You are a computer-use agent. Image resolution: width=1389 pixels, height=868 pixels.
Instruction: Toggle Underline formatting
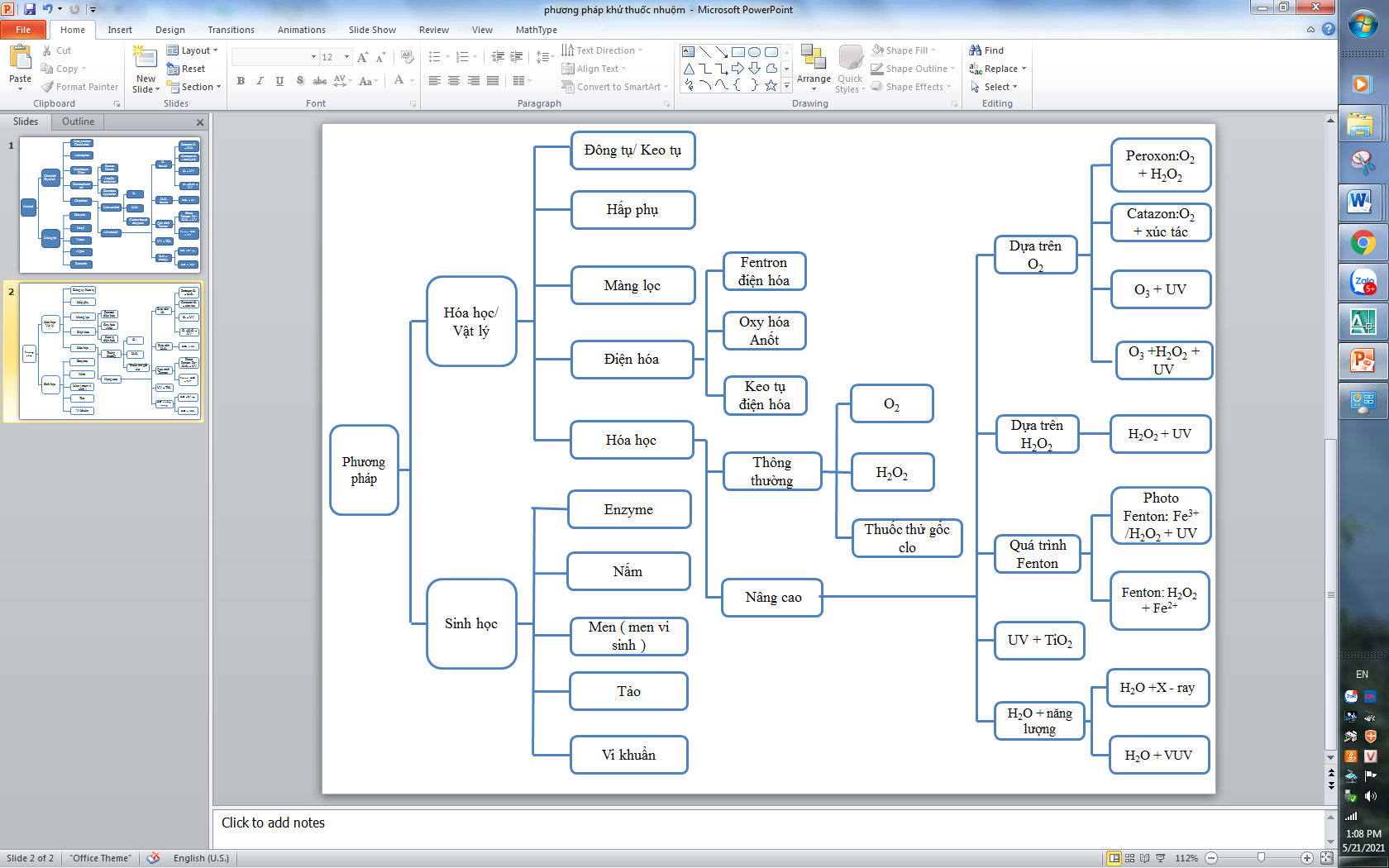tap(279, 81)
